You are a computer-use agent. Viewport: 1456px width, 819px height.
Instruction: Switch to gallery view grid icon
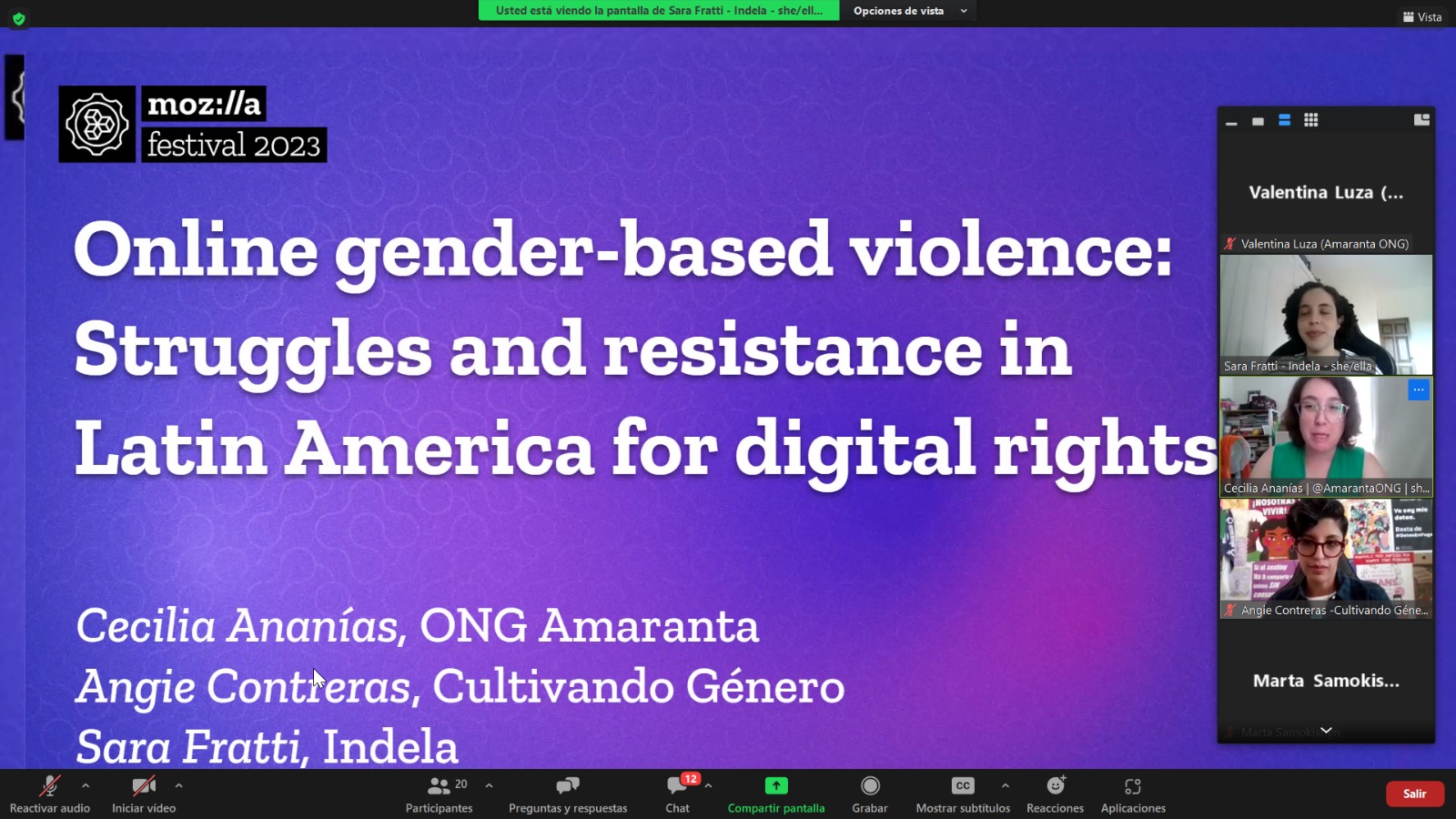[x=1309, y=120]
